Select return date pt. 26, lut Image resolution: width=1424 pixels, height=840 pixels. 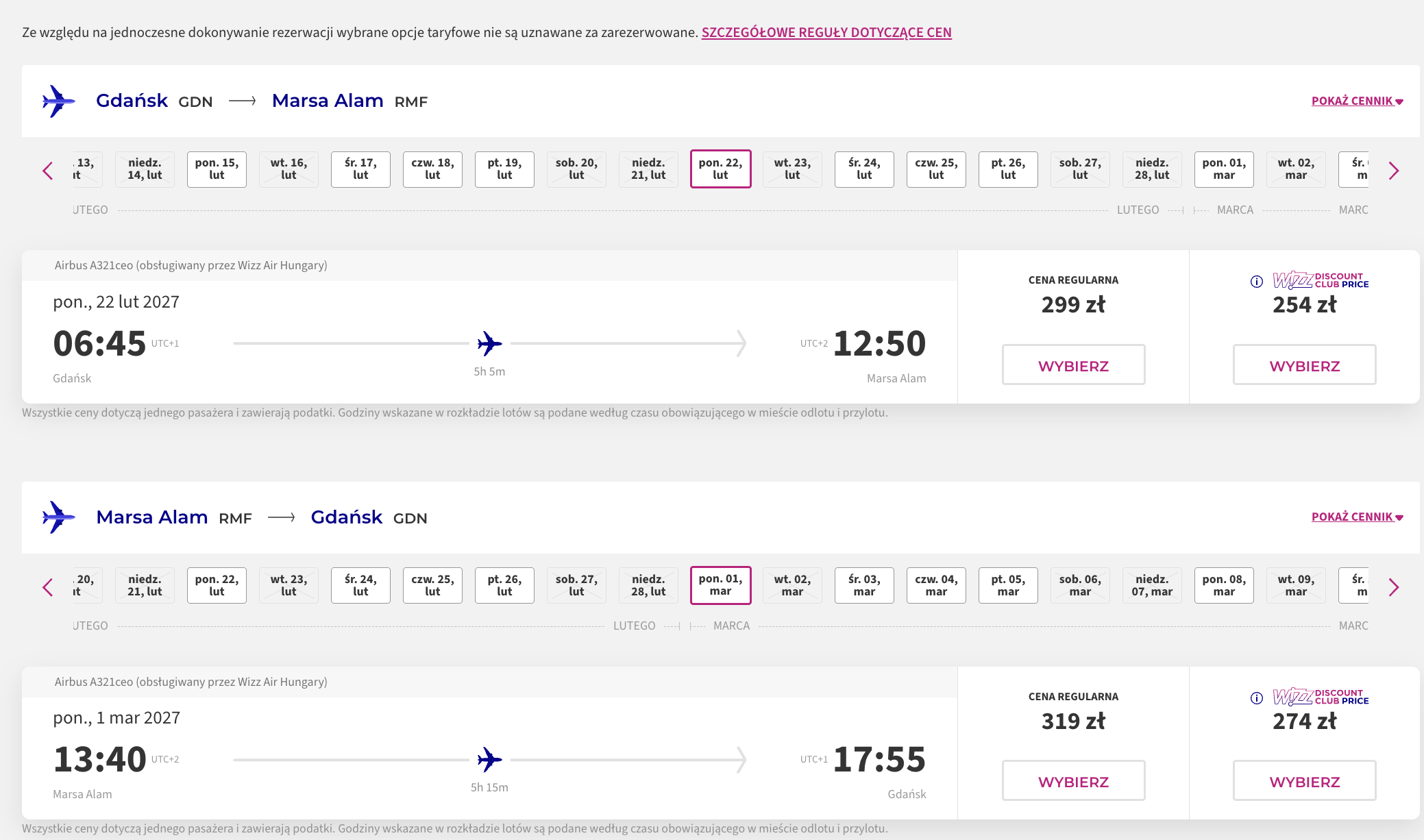504,585
